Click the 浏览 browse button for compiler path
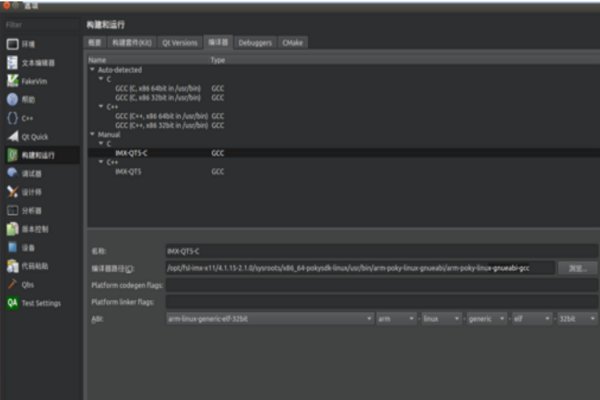Image resolution: width=600 pixels, height=400 pixels. [576, 268]
